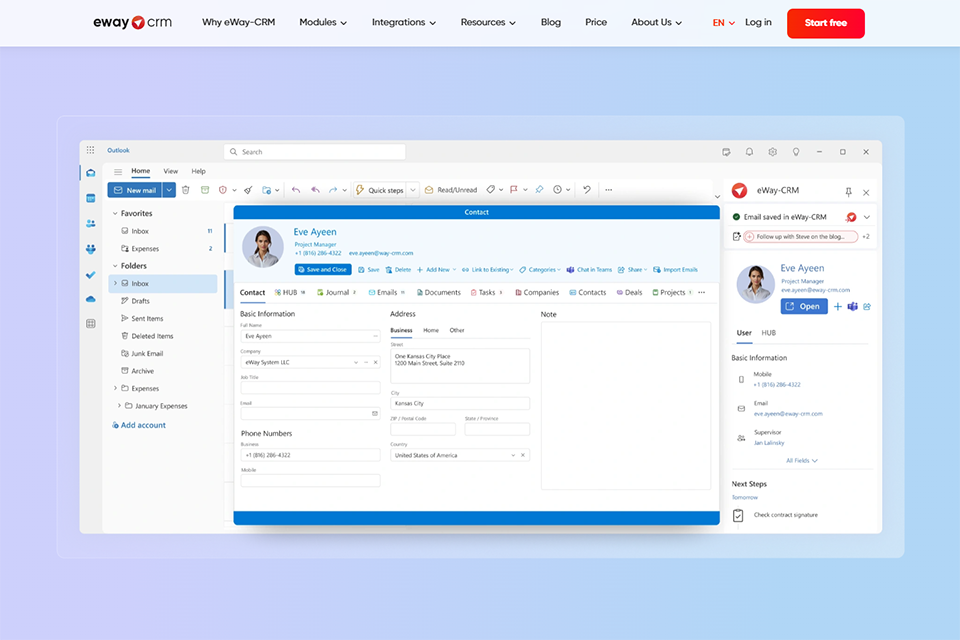Click the Reply arrow icon in ribbon
The width and height of the screenshot is (960, 640).
point(296,190)
